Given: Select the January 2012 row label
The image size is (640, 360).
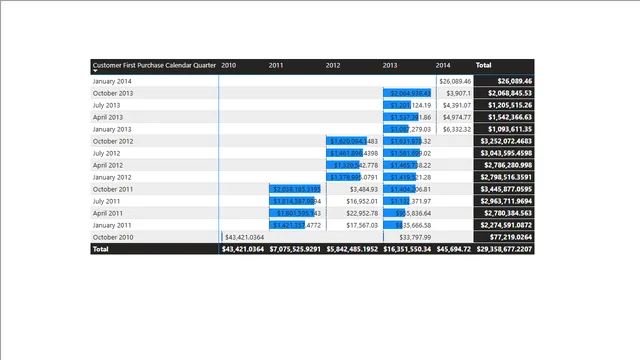Looking at the screenshot, I should point(112,177).
